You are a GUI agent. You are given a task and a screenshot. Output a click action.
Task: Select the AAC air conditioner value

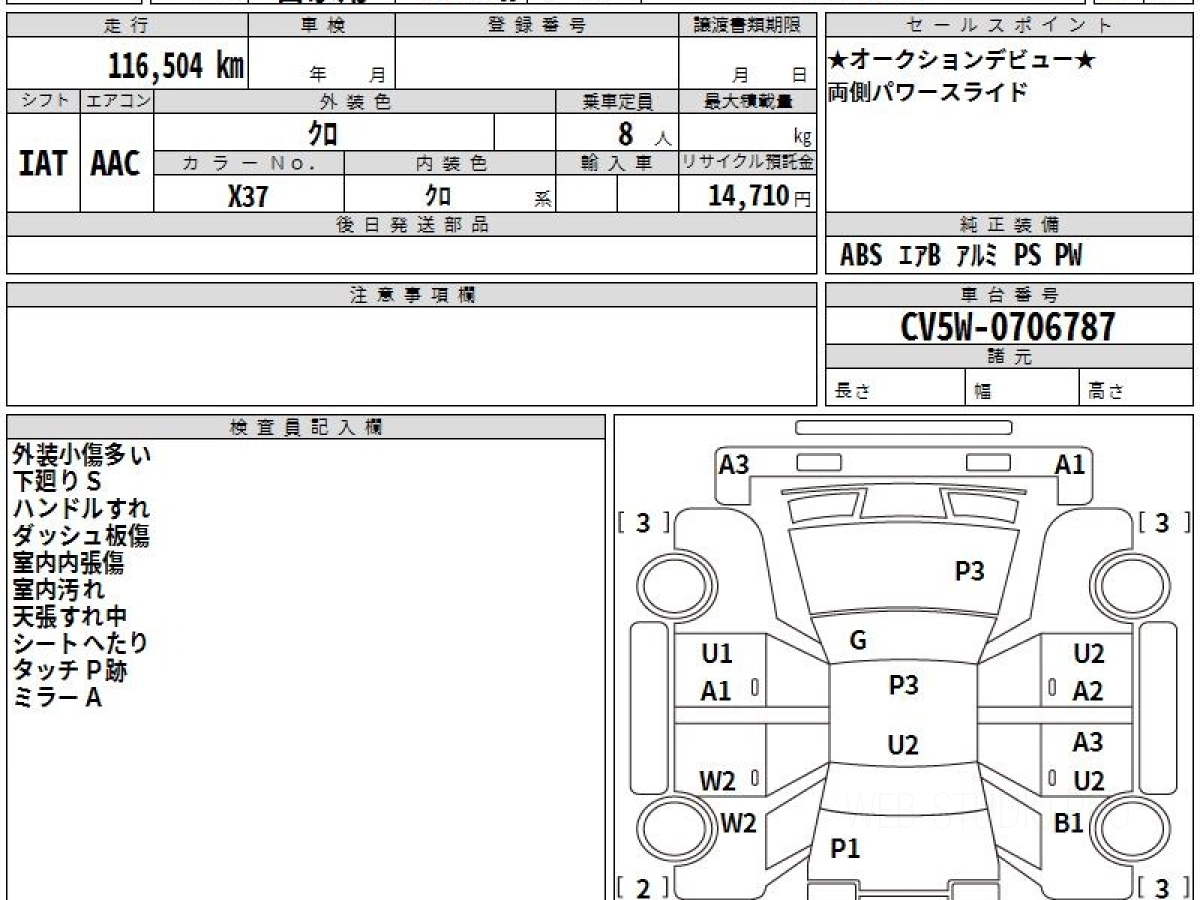pyautogui.click(x=116, y=163)
